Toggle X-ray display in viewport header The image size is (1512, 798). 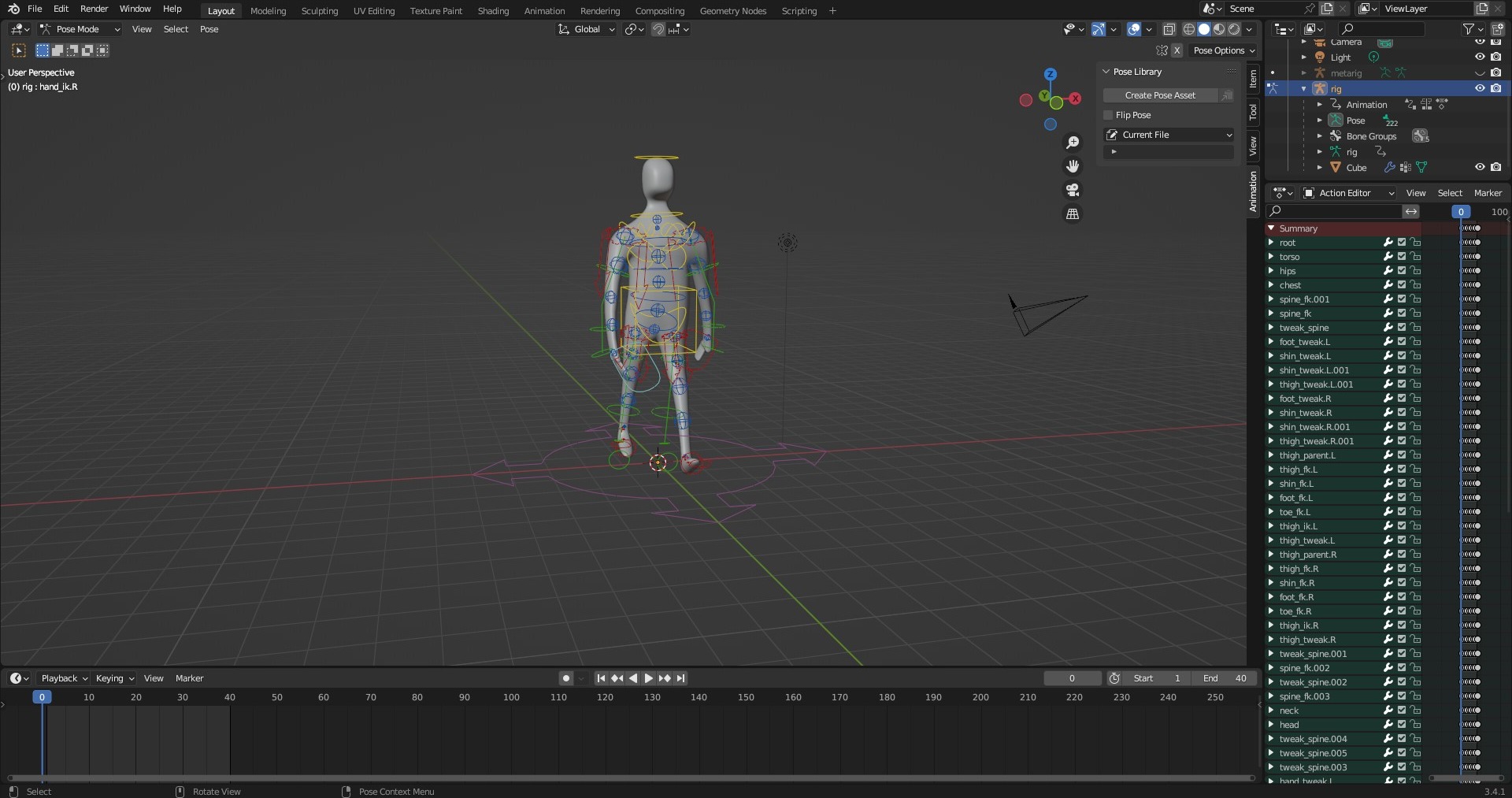tap(1169, 29)
